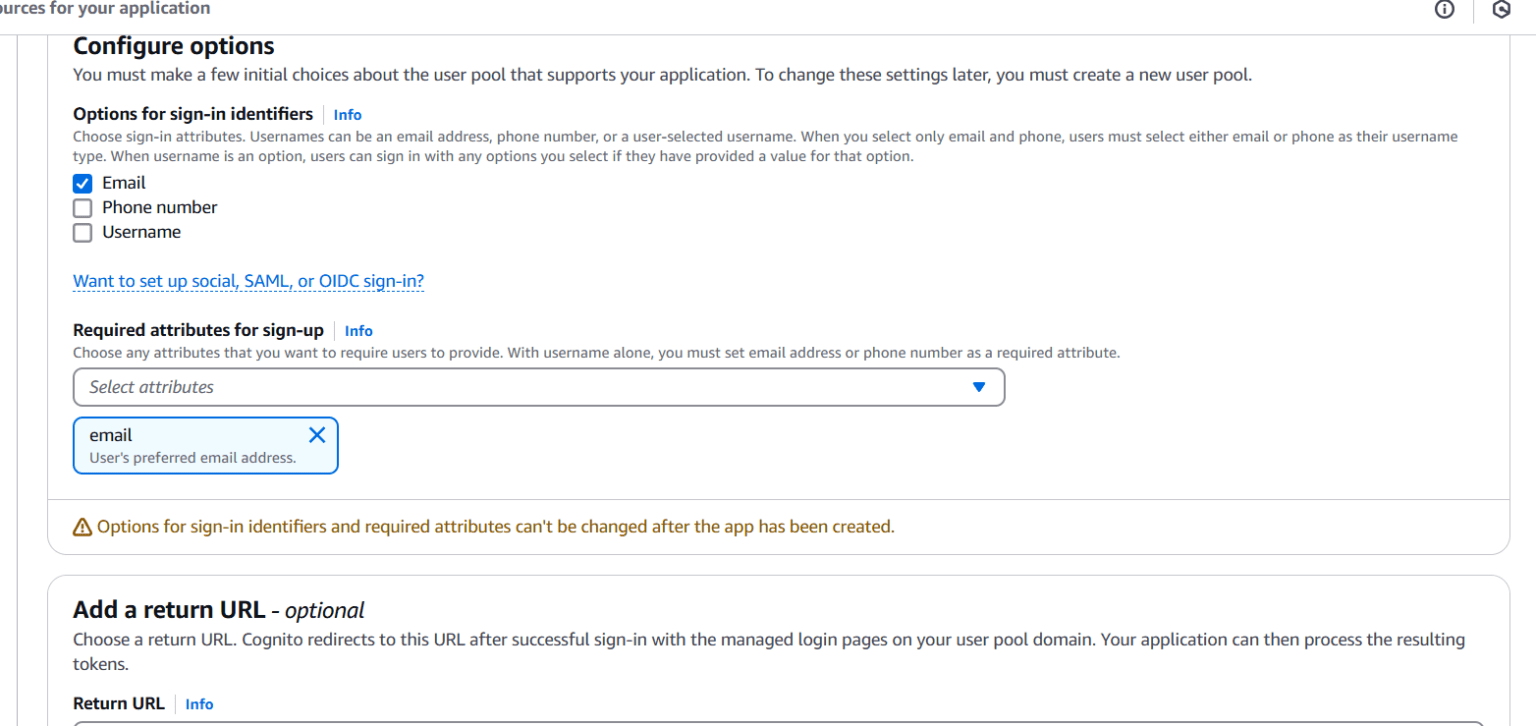Screen dimensions: 1536x726
Task: Open the social, SAML, or OIDC sign-in link
Action: (247, 281)
